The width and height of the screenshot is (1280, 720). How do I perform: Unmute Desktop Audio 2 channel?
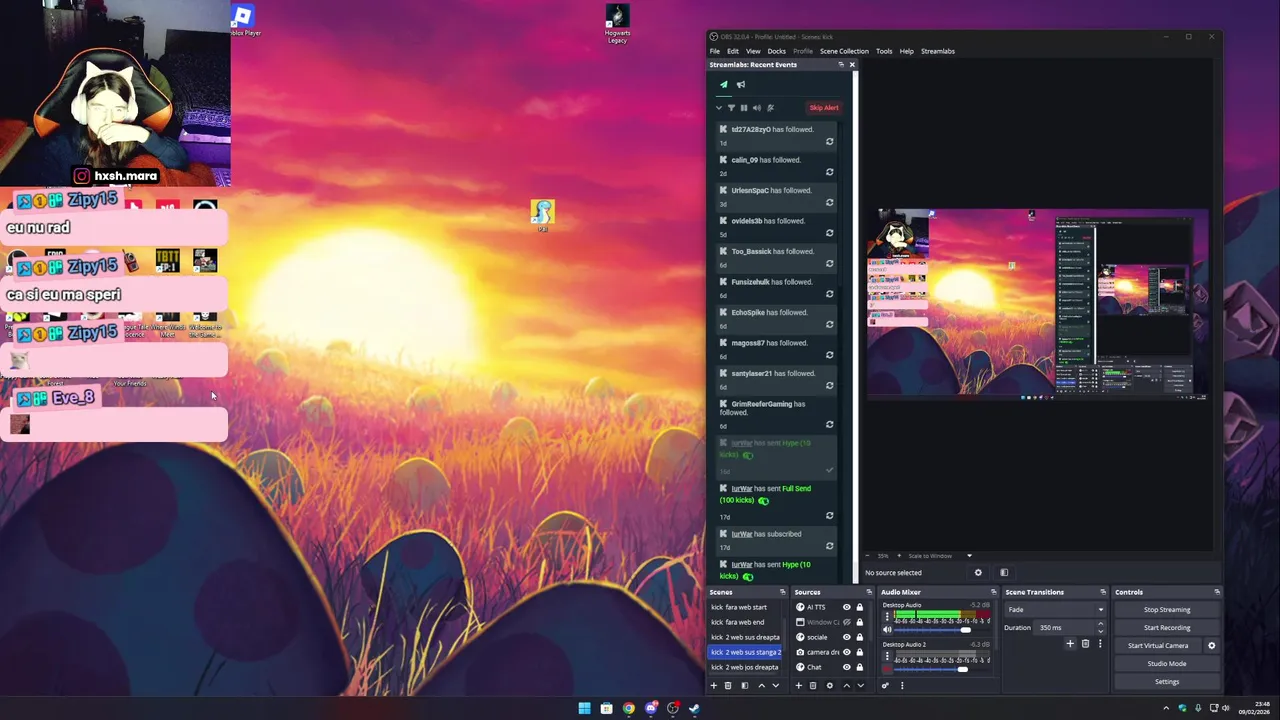coord(887,669)
